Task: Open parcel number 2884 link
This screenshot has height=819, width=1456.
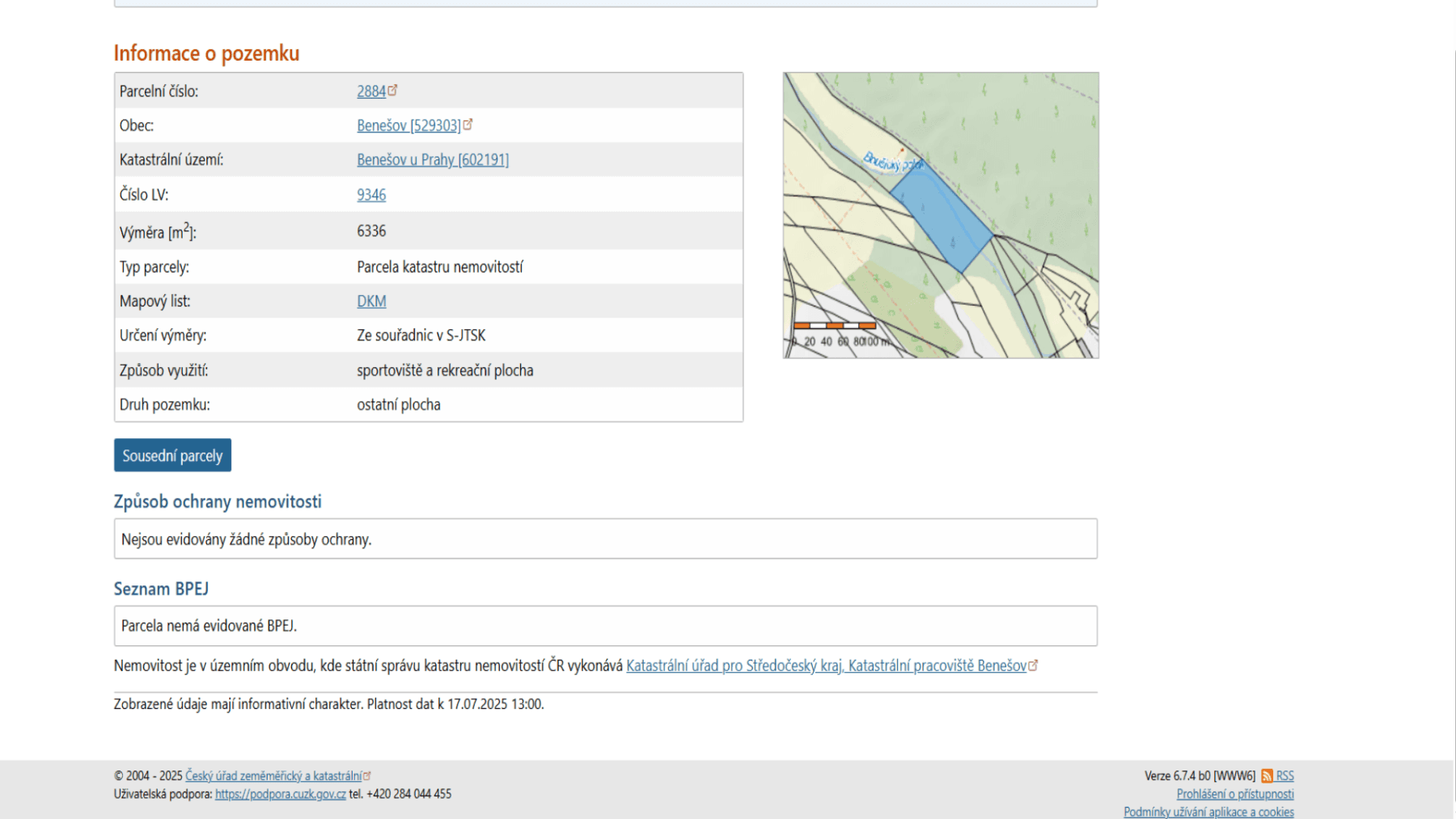Action: (x=371, y=91)
